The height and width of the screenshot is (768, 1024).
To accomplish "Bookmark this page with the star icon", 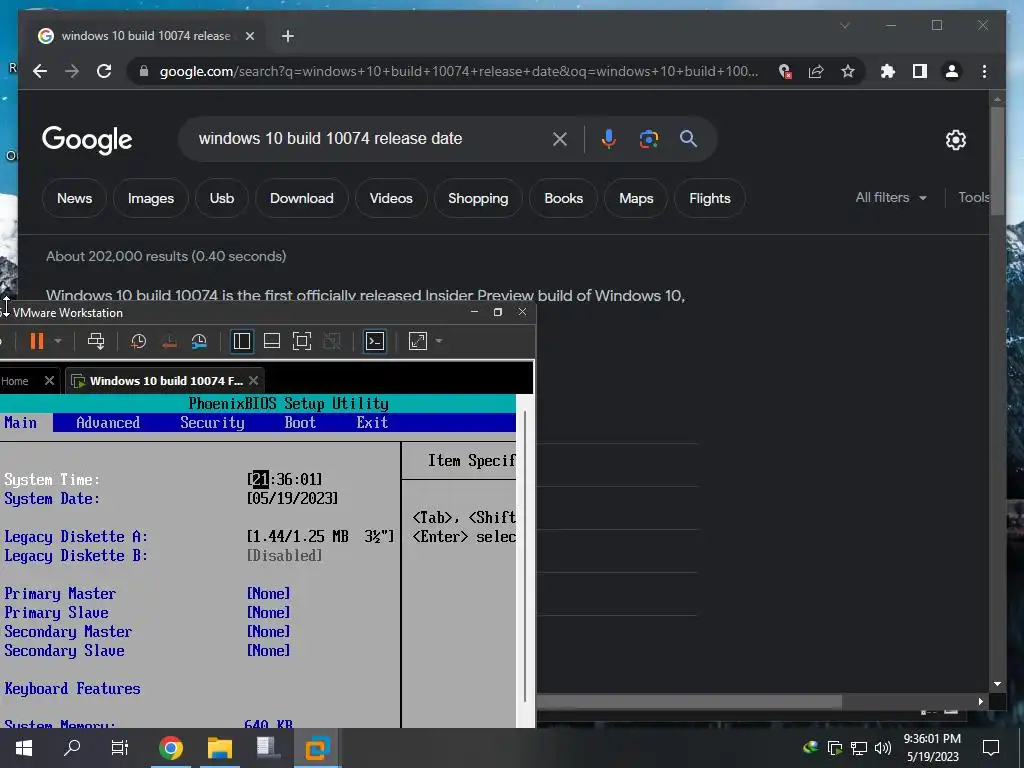I will point(848,71).
